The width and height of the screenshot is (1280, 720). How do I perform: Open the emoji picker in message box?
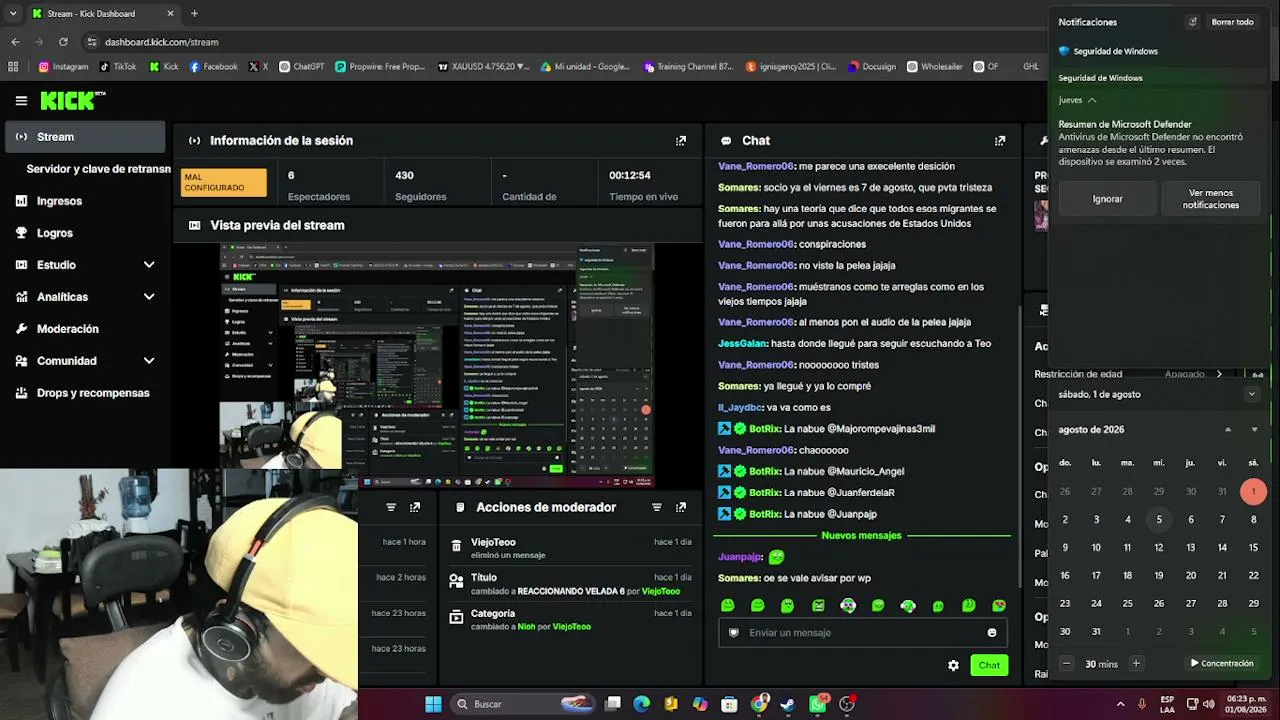[992, 632]
